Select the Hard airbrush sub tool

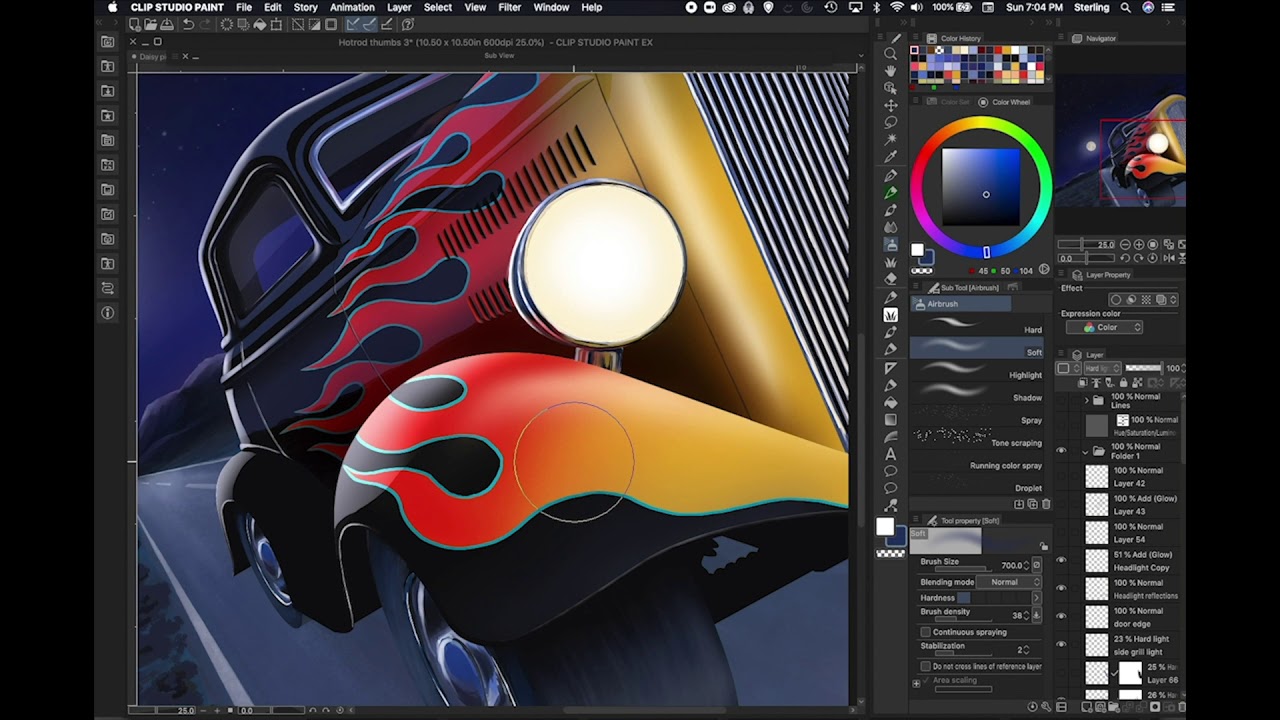(x=976, y=325)
